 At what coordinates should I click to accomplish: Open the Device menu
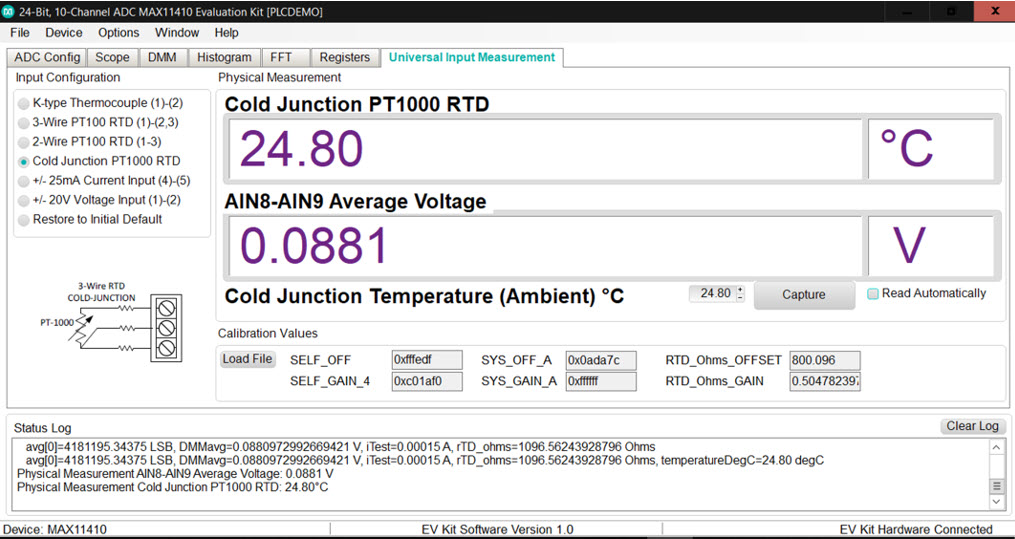coord(64,32)
